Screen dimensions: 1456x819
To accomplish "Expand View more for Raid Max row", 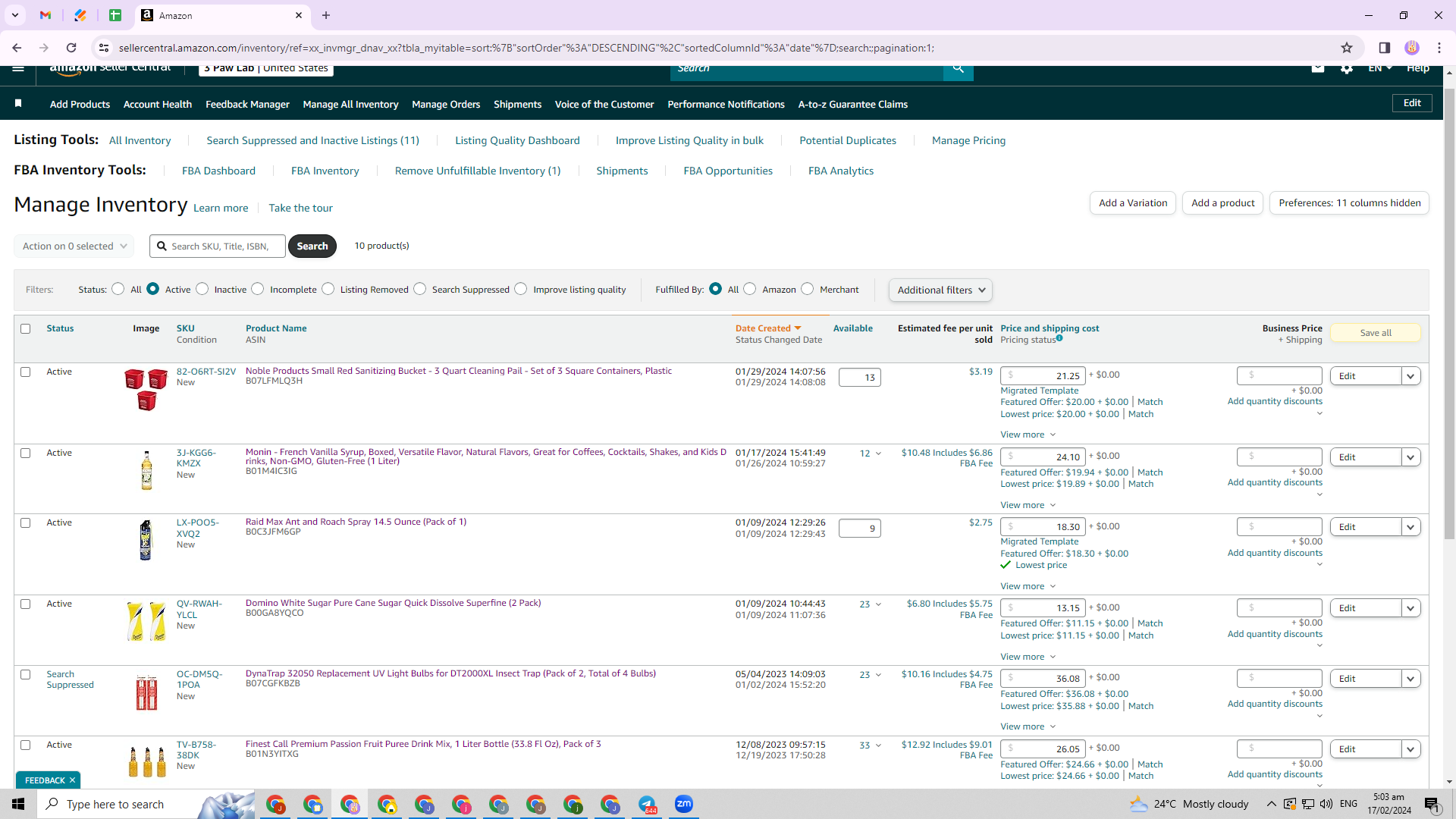I will pyautogui.click(x=1028, y=586).
